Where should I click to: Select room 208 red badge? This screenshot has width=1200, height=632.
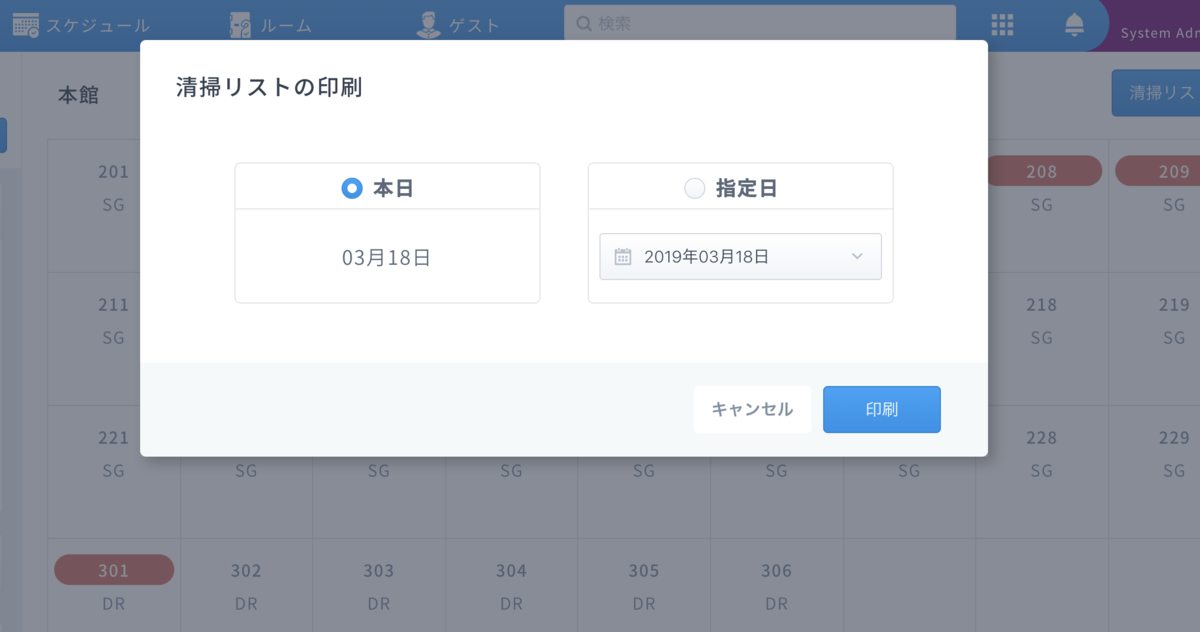coord(1042,171)
